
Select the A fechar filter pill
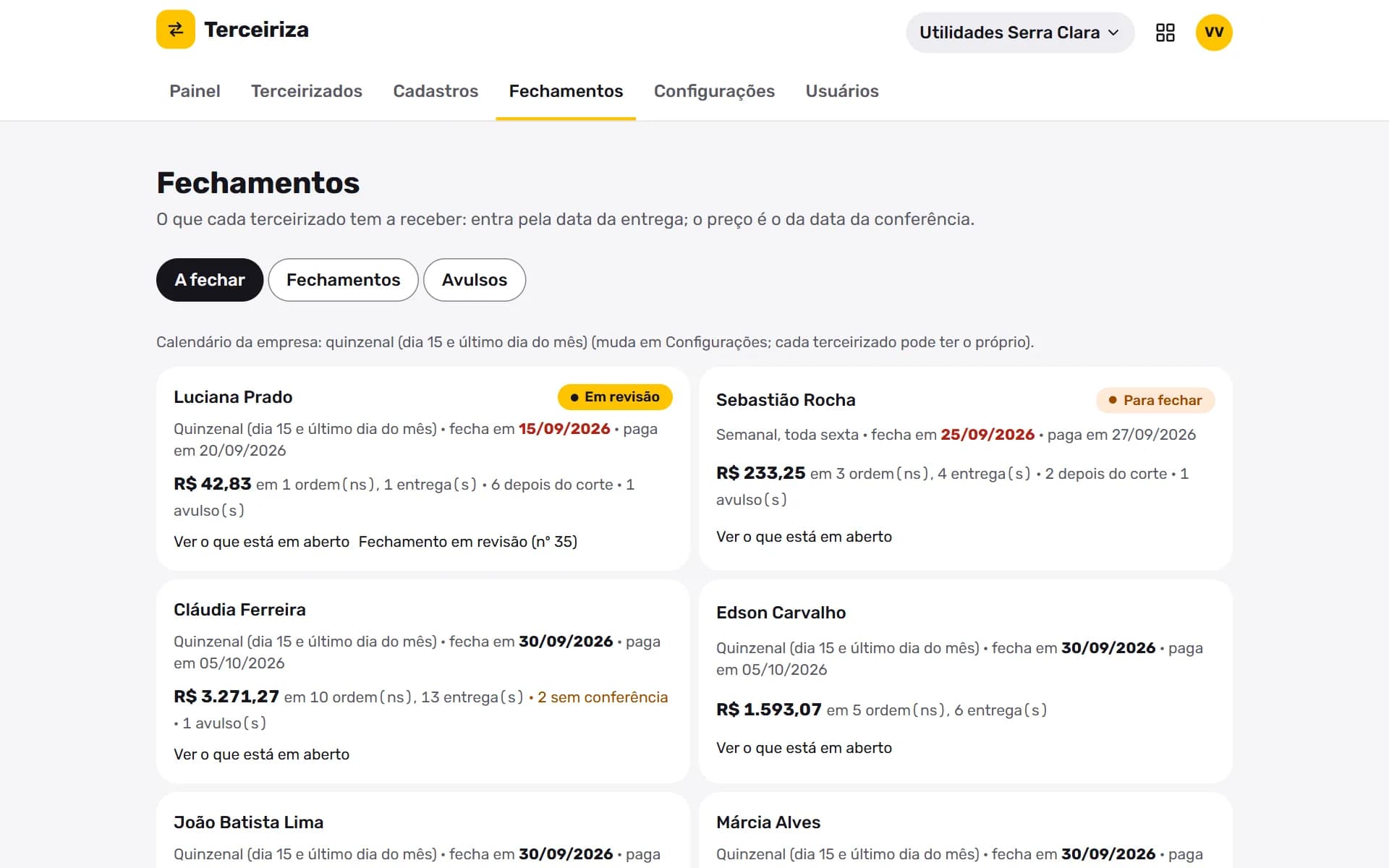(210, 280)
